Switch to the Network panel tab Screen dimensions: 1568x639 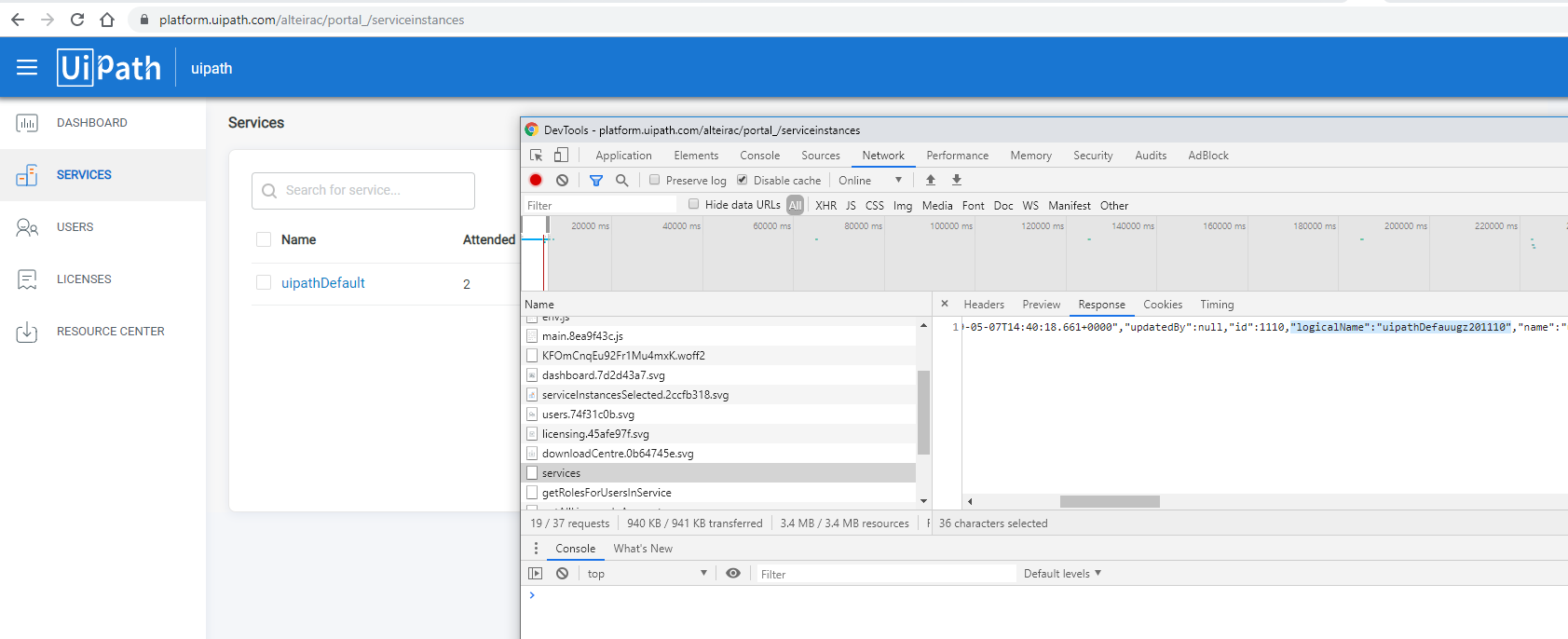(883, 156)
